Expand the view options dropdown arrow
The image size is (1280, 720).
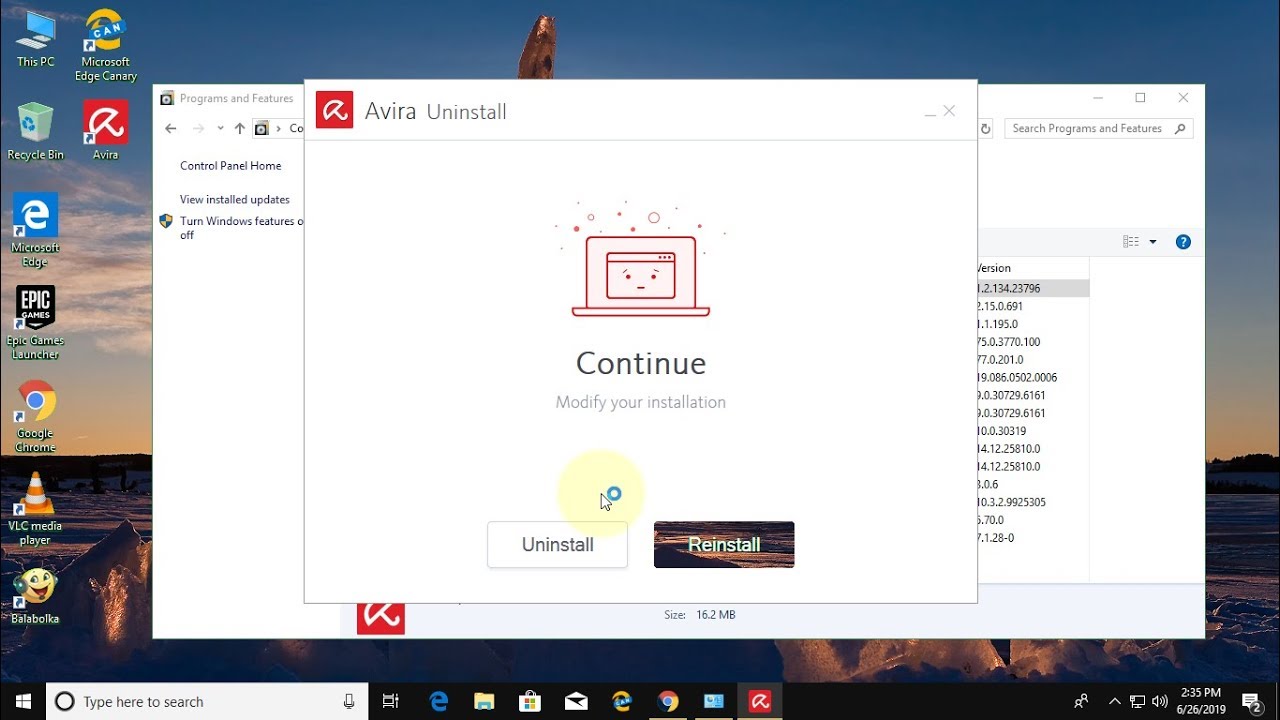pos(1153,242)
